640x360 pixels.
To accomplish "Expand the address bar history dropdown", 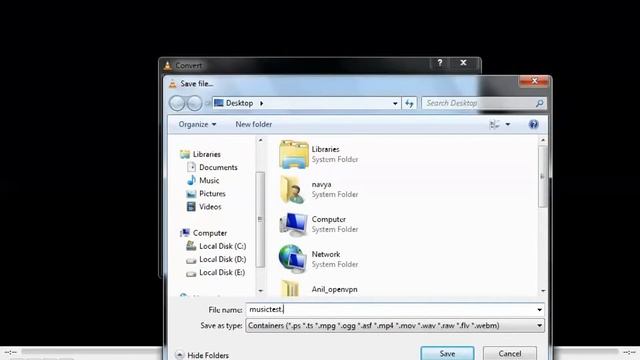I will 395,103.
